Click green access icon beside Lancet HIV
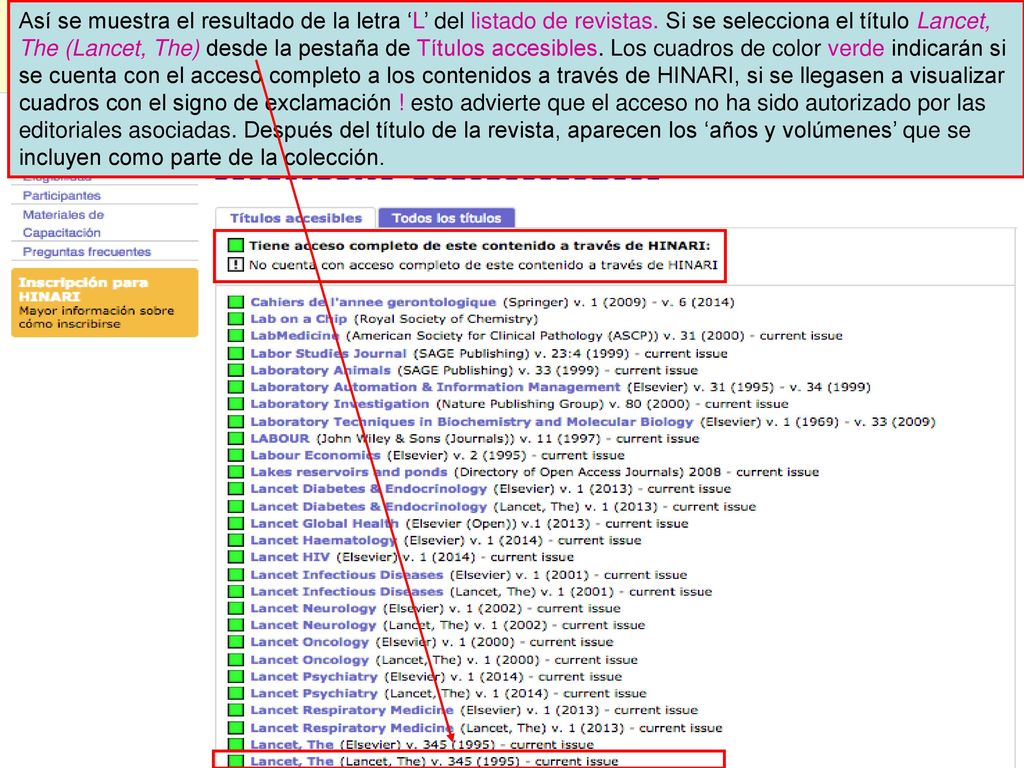This screenshot has height=768, width=1024. [236, 557]
